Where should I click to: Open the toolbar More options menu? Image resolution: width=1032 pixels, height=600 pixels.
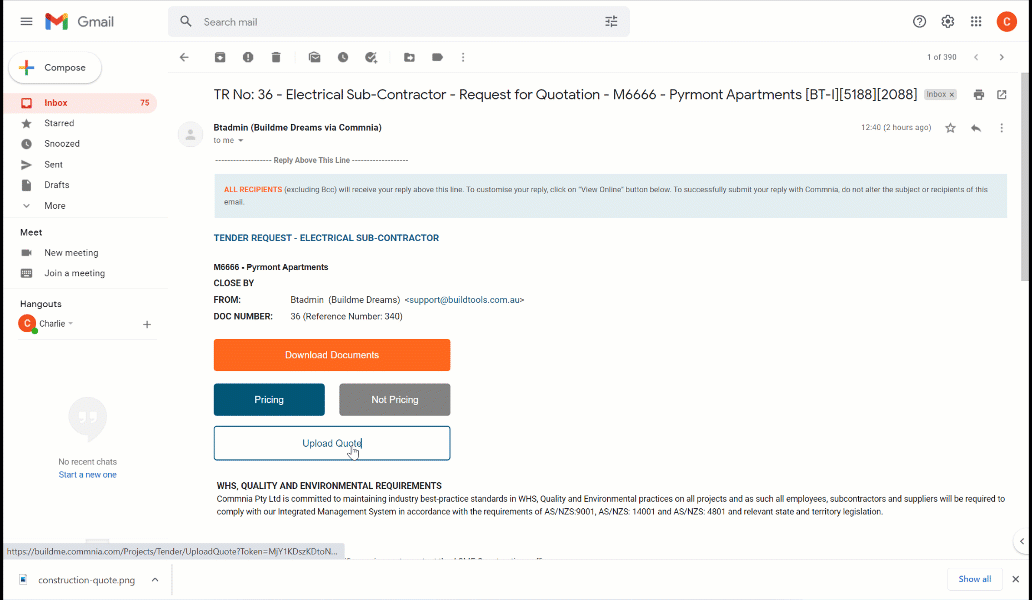463,57
